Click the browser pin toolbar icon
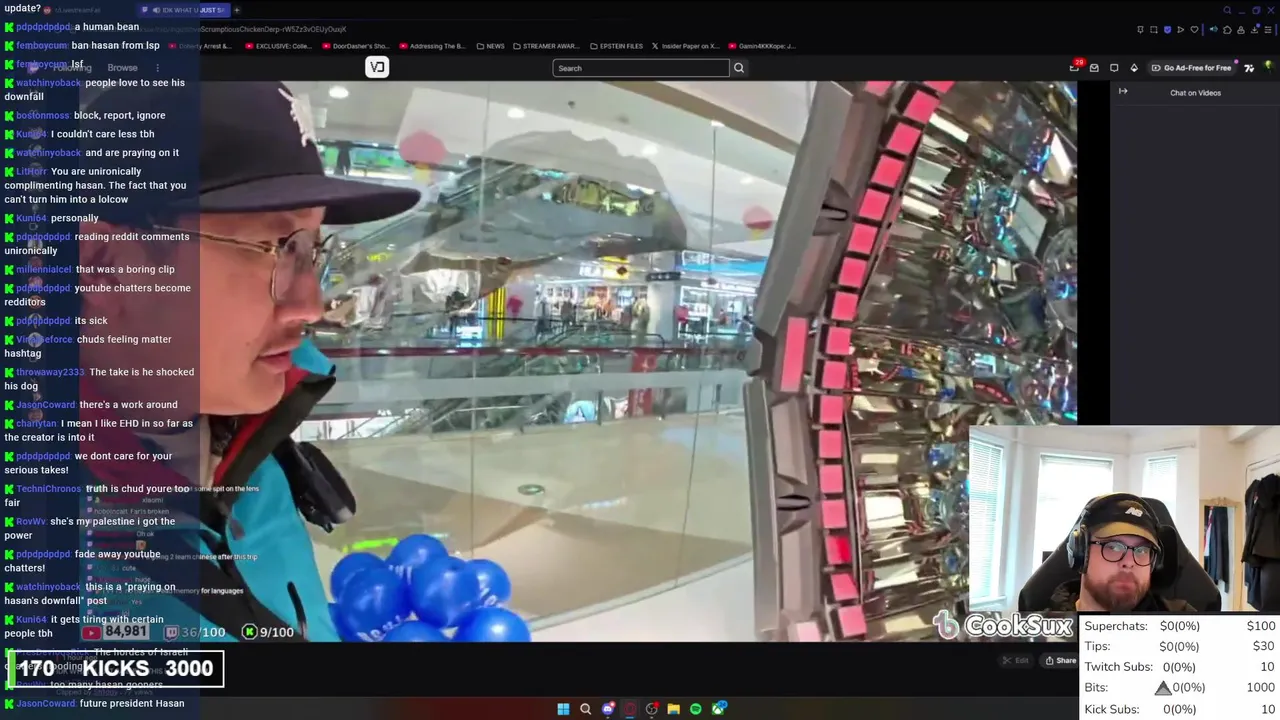 [x=1141, y=30]
